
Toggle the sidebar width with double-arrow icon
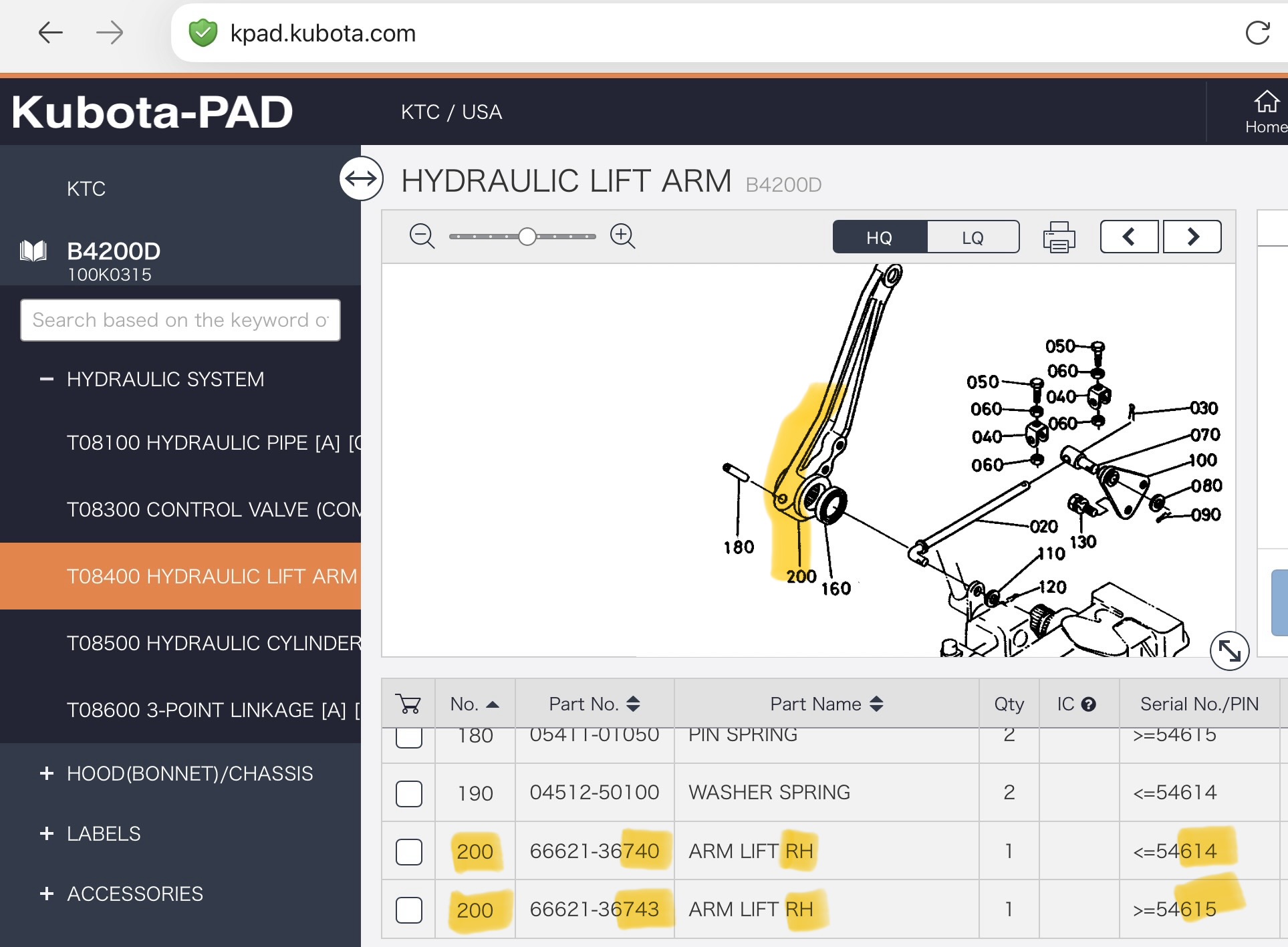[x=361, y=178]
